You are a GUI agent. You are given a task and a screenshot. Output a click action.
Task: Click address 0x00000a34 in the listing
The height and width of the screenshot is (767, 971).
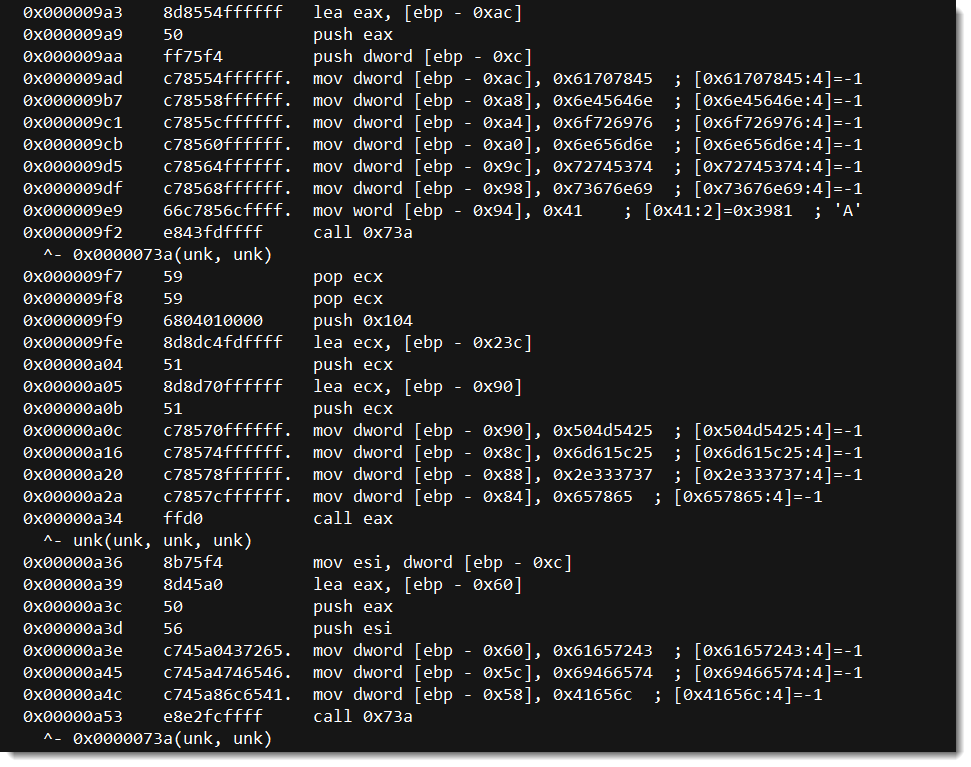point(72,519)
